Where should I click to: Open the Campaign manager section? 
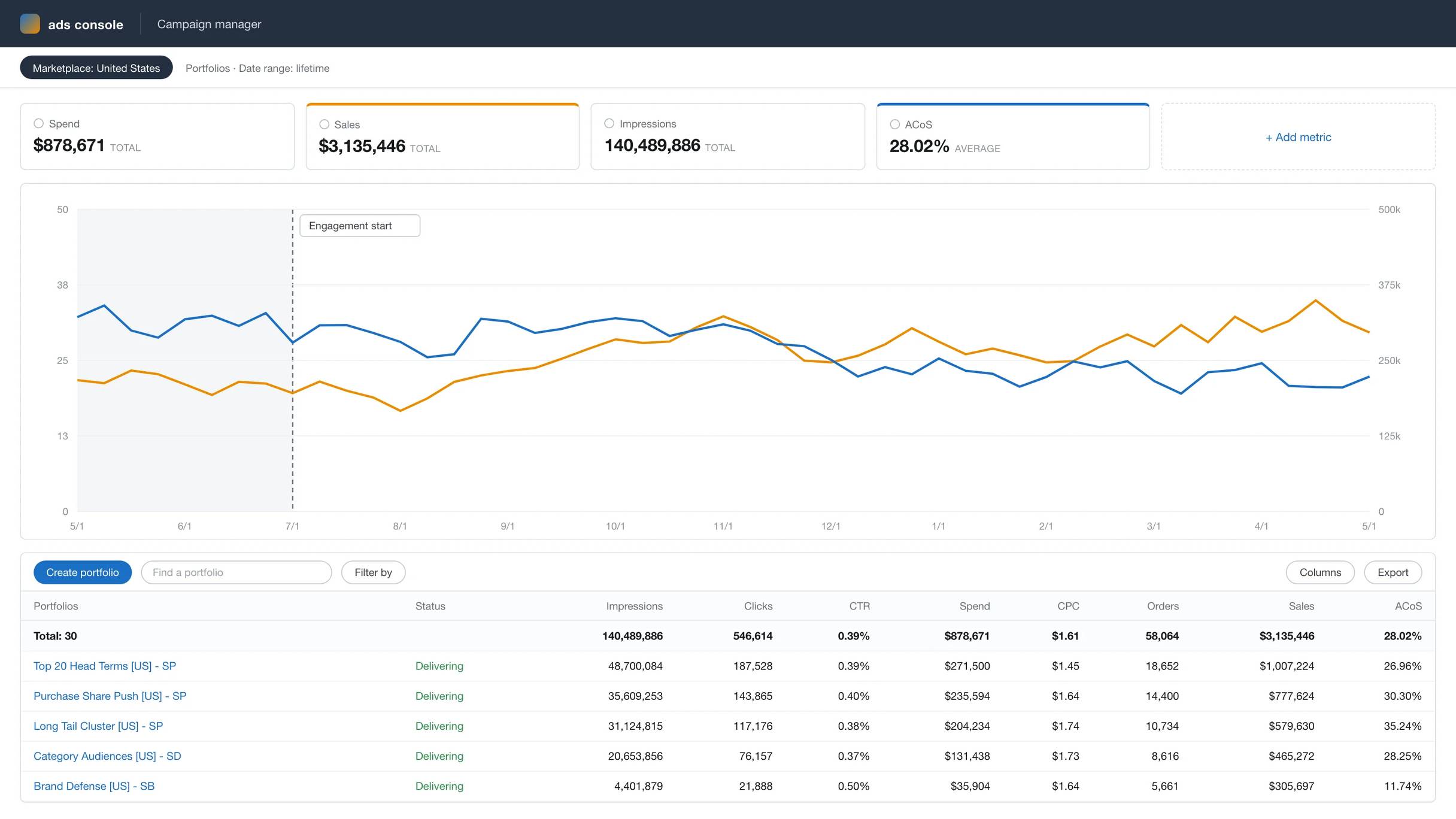pyautogui.click(x=209, y=24)
